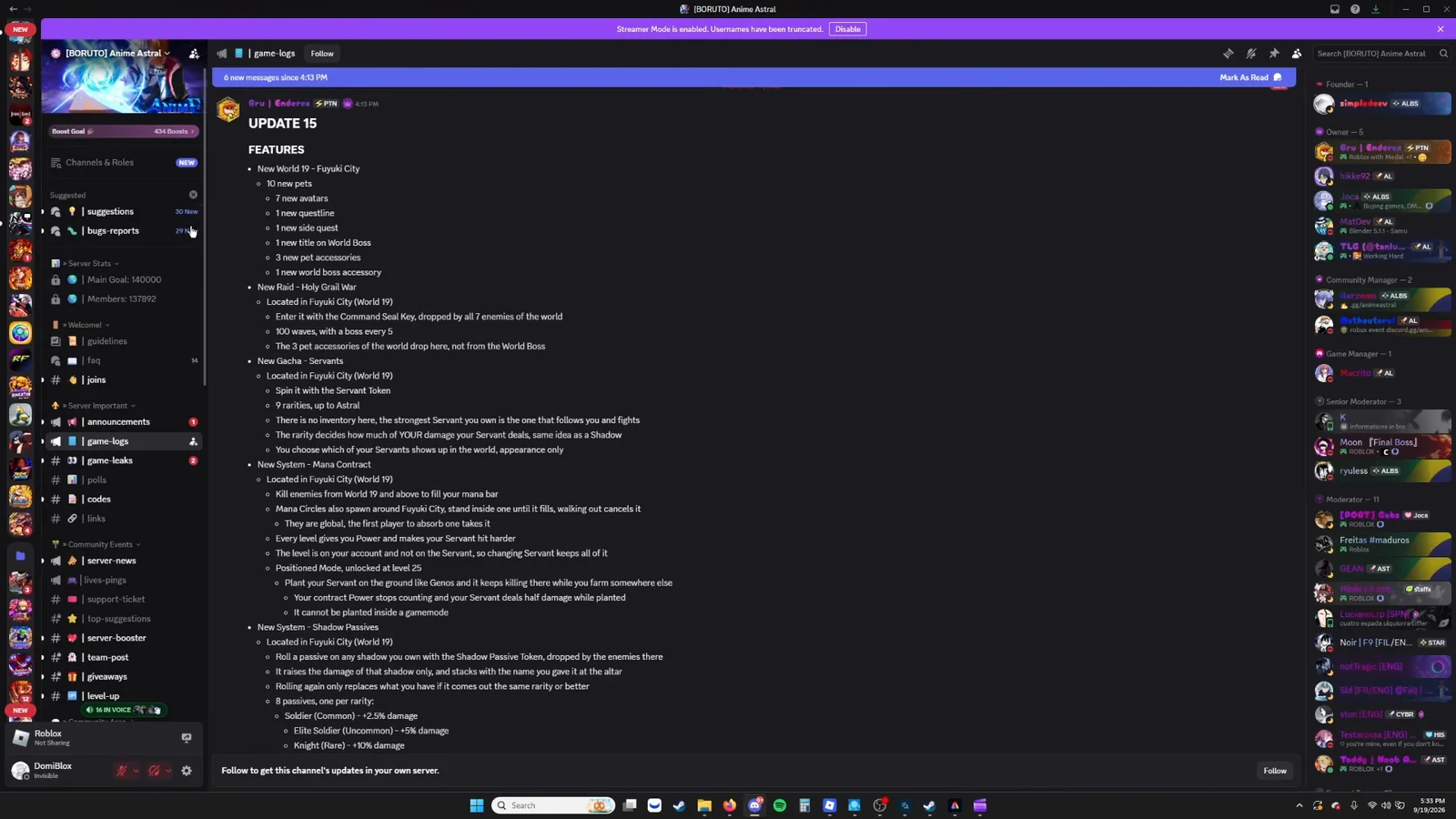Open the server-booster channel
The image size is (1456, 819).
pos(123,638)
